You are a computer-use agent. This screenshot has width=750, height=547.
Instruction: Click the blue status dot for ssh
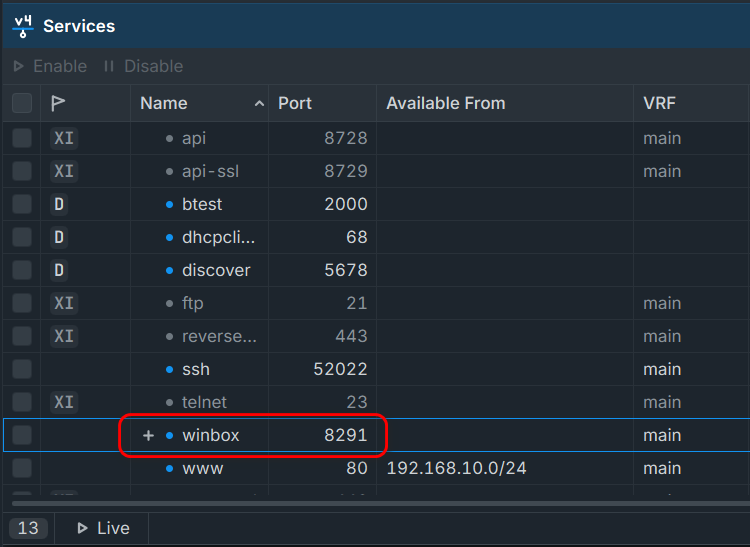tap(169, 369)
